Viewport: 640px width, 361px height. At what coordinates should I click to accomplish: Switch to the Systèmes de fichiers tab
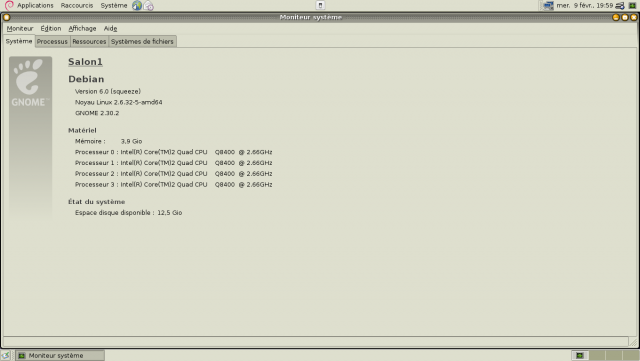pos(142,42)
